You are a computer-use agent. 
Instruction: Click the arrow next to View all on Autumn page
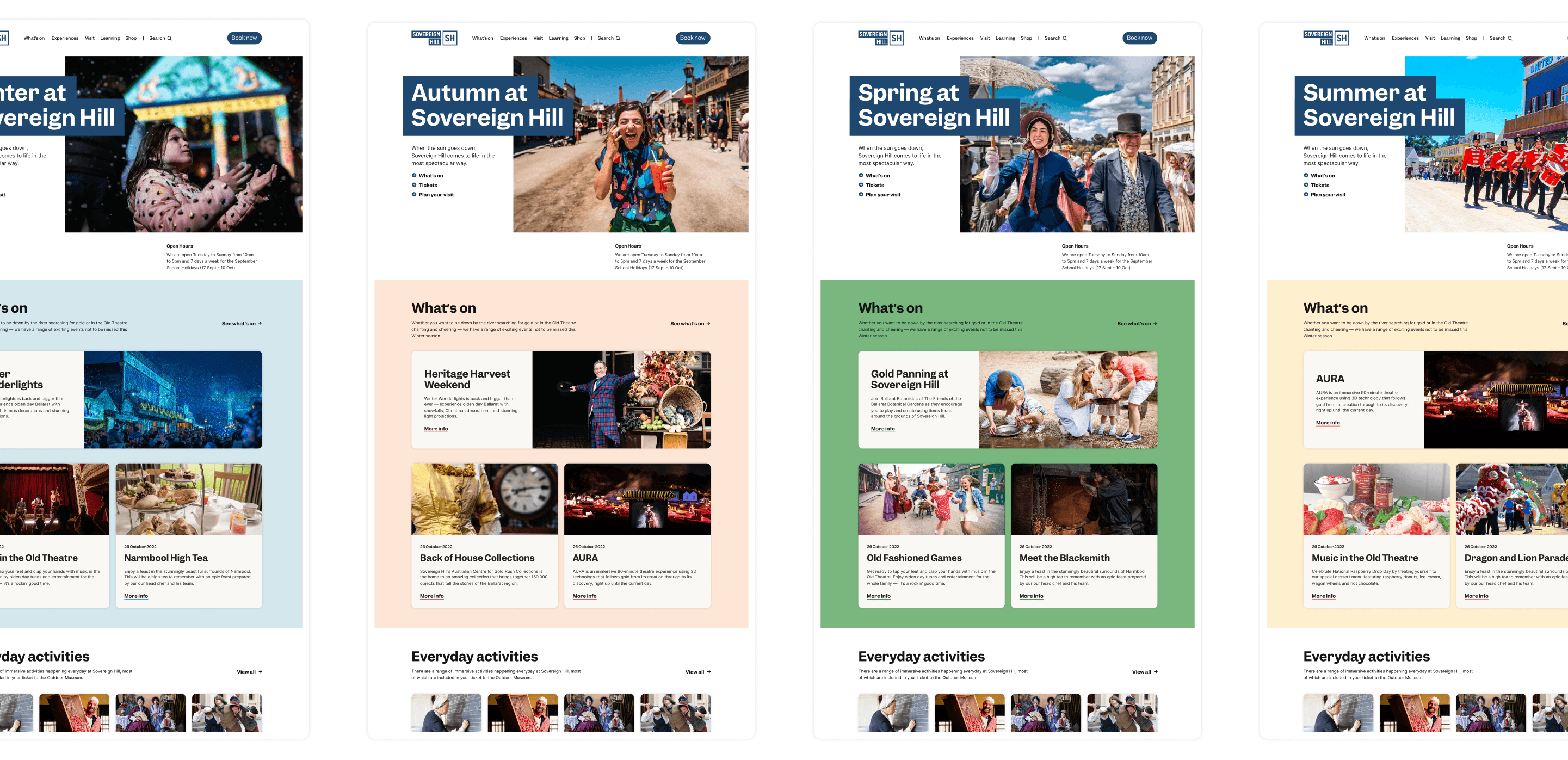pyautogui.click(x=708, y=672)
